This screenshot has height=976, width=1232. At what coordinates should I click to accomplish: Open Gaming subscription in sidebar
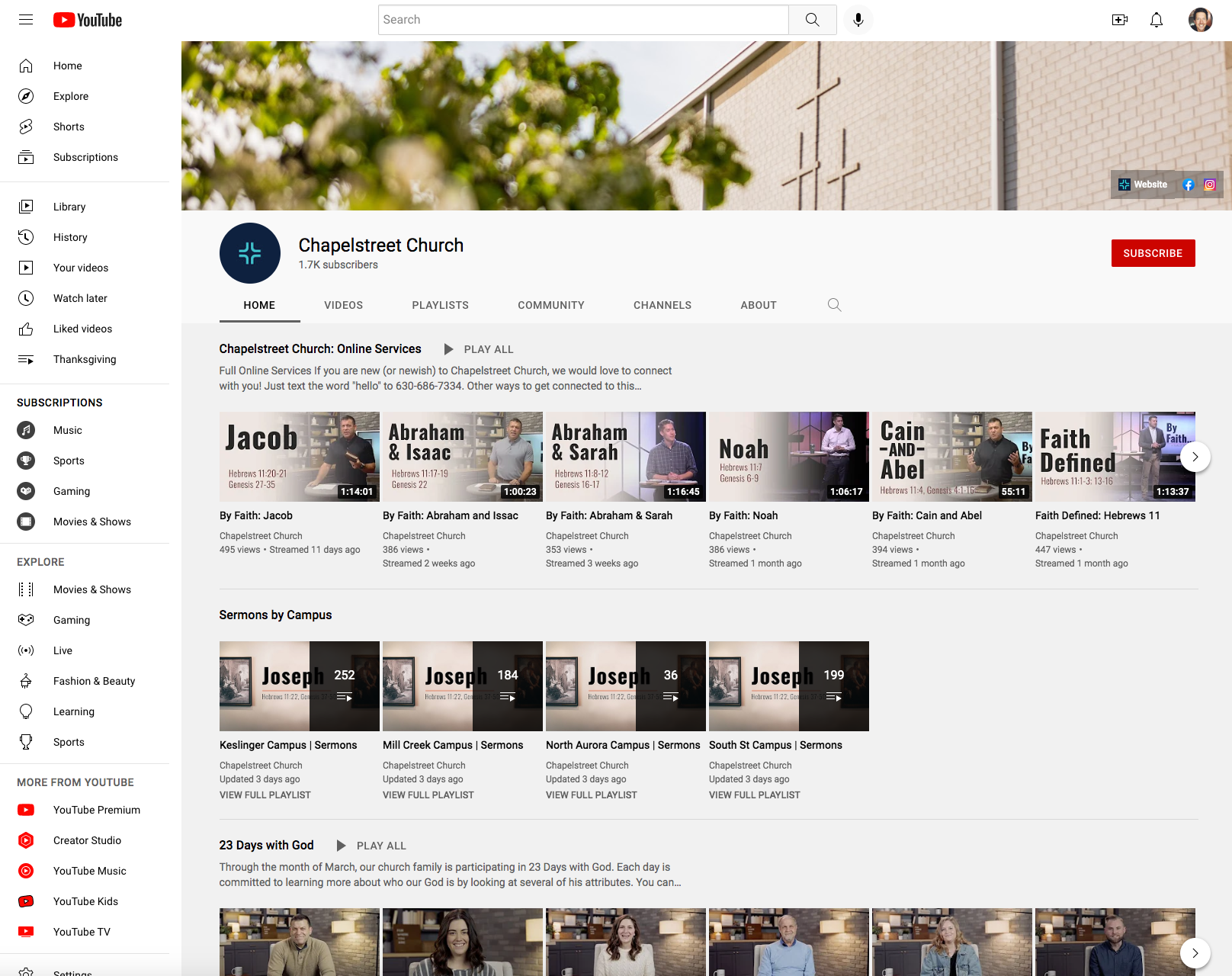tap(85, 491)
